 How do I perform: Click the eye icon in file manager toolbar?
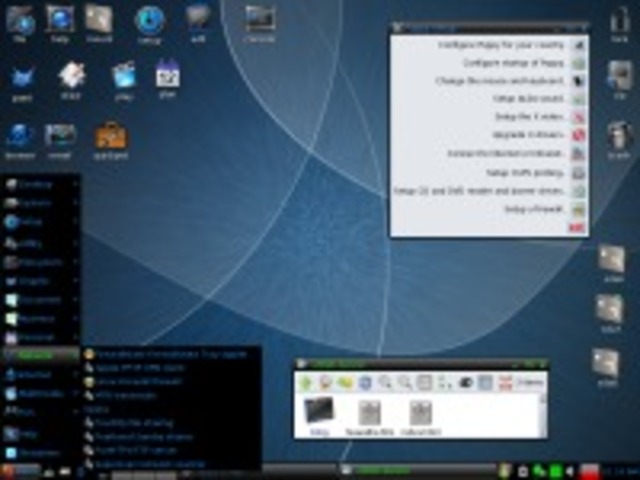point(466,383)
